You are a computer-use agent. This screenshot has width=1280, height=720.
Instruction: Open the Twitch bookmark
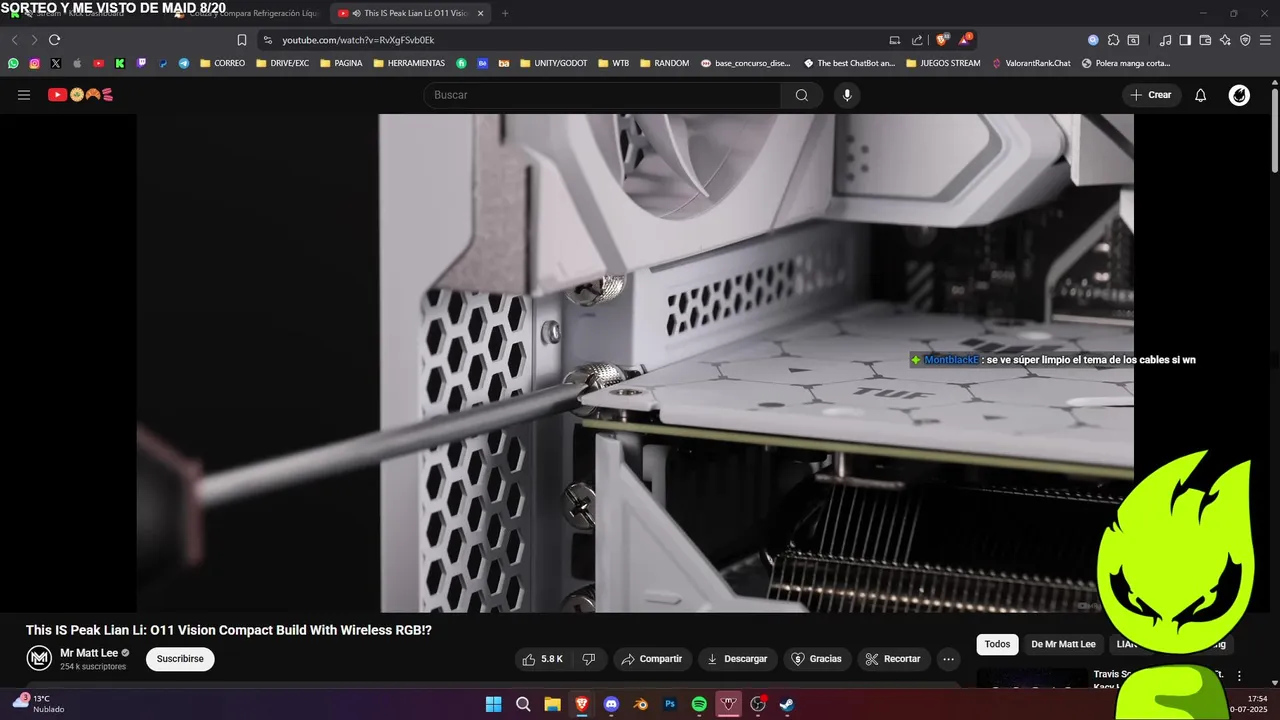coord(141,63)
